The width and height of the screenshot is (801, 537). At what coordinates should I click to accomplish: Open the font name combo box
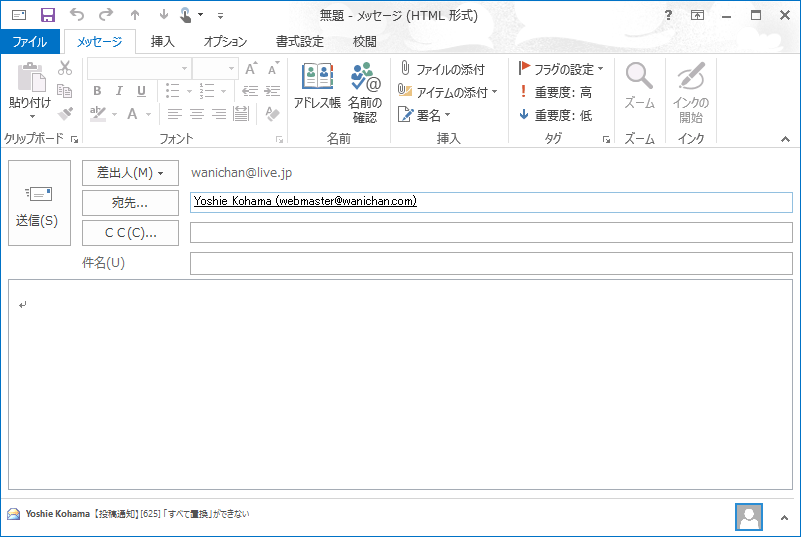(139, 68)
